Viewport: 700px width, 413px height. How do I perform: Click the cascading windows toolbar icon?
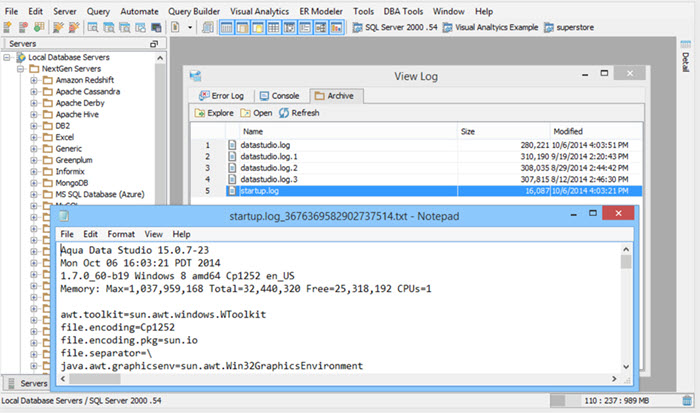click(x=208, y=27)
